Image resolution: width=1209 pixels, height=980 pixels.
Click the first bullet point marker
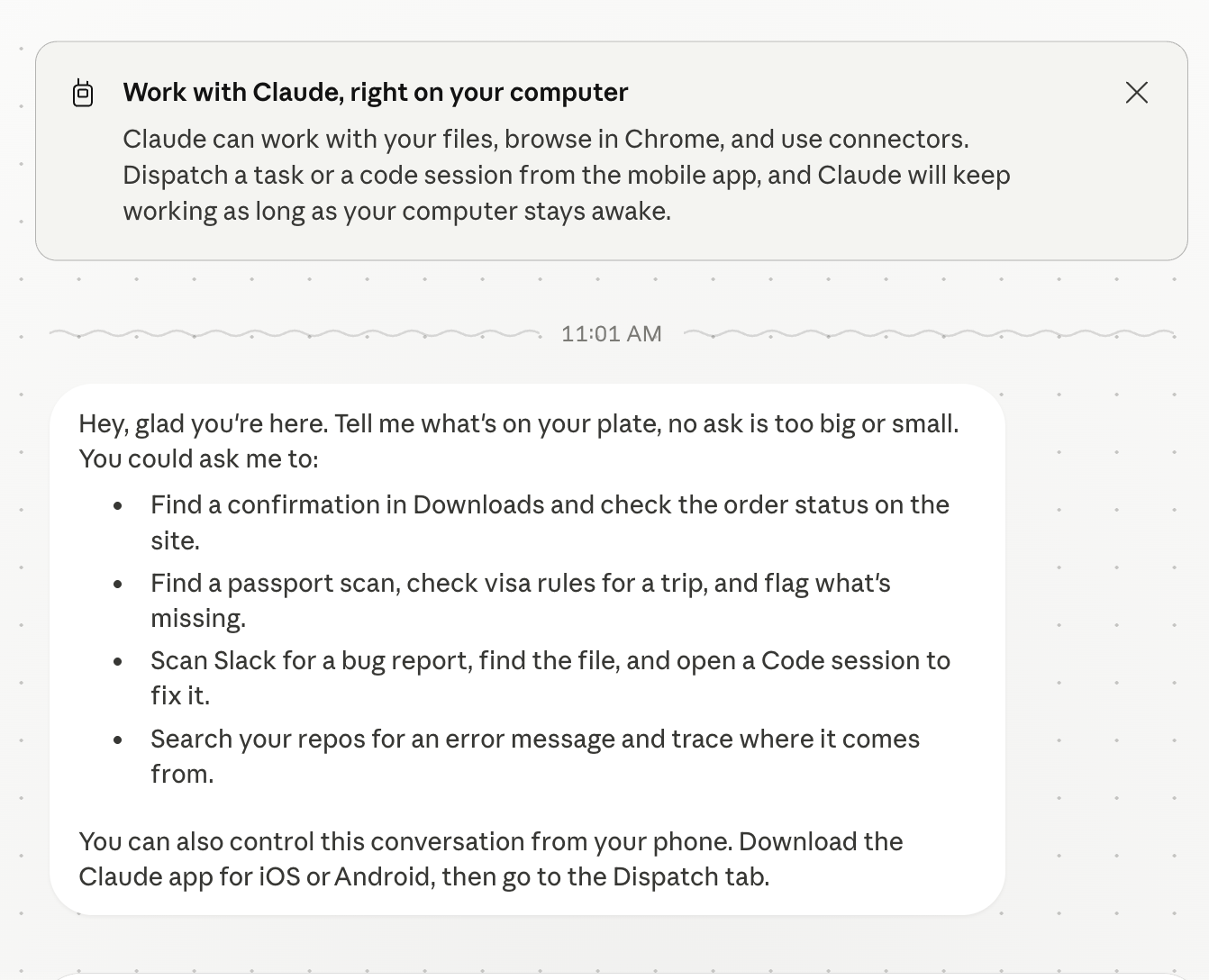pos(117,506)
